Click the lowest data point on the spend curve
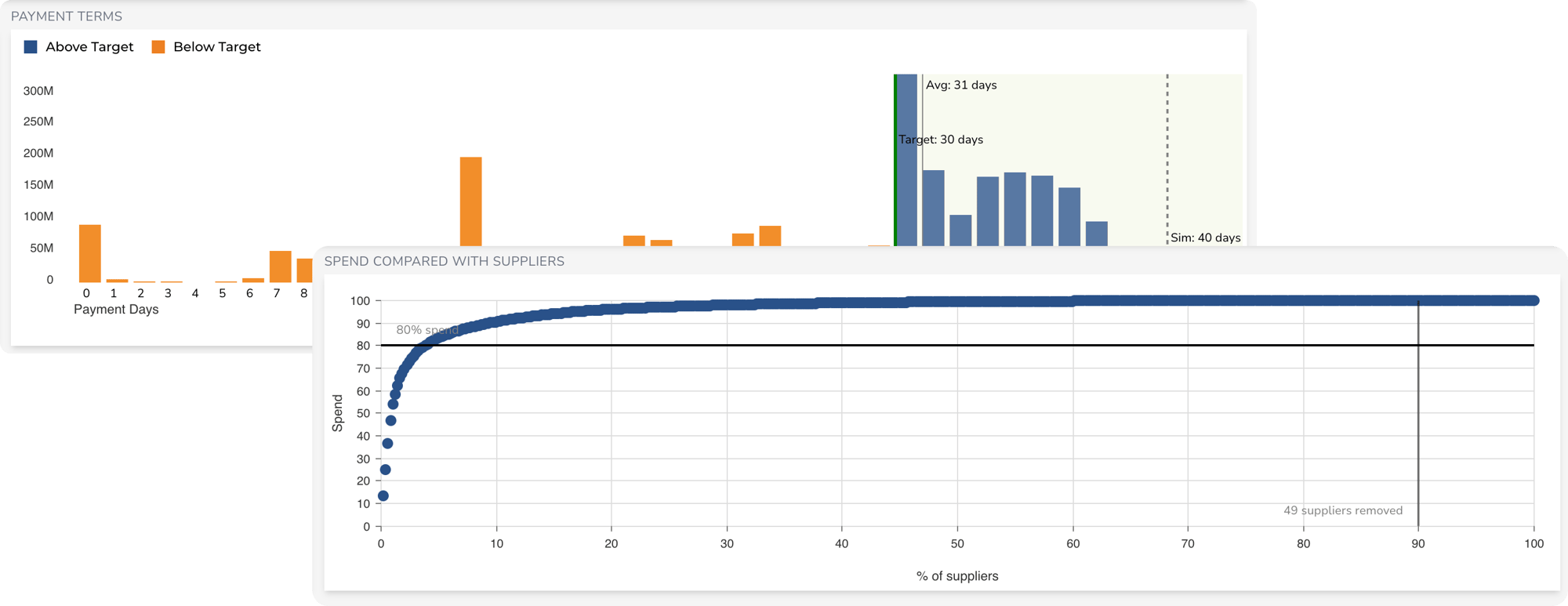Viewport: 1568px width, 606px height. click(383, 495)
